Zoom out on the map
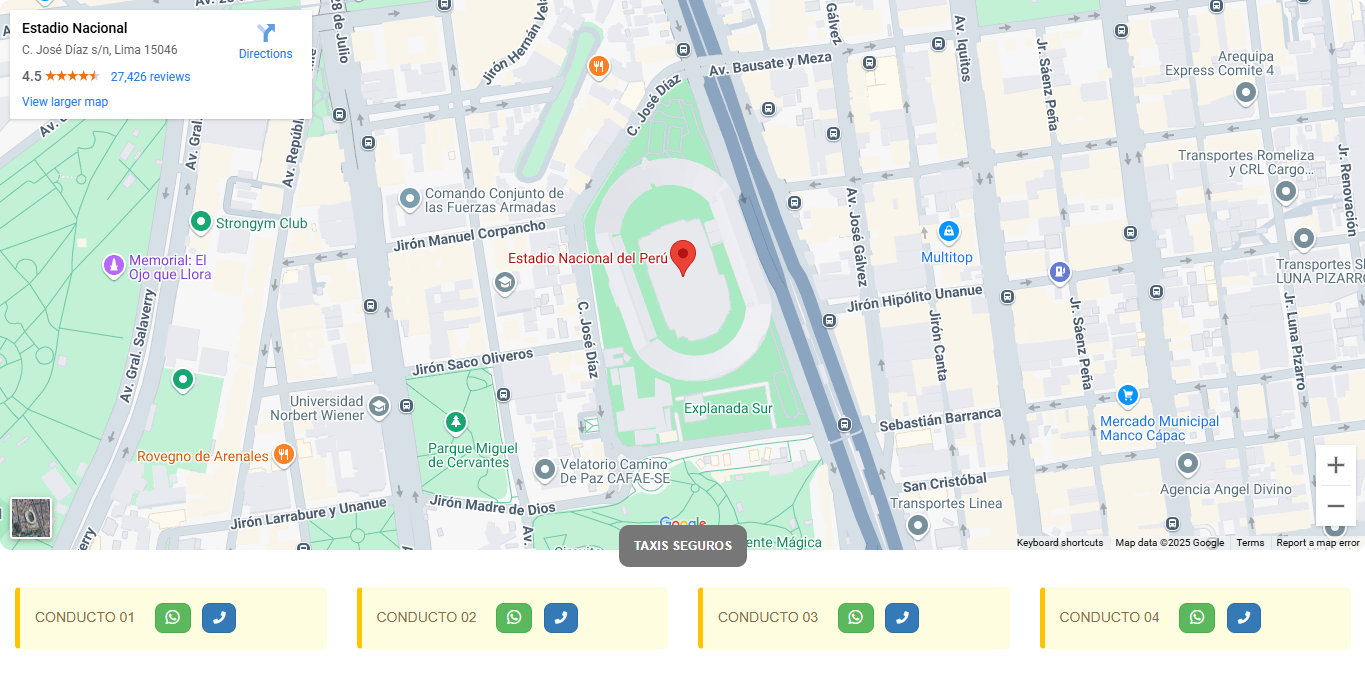The width and height of the screenshot is (1365, 679). click(1336, 506)
